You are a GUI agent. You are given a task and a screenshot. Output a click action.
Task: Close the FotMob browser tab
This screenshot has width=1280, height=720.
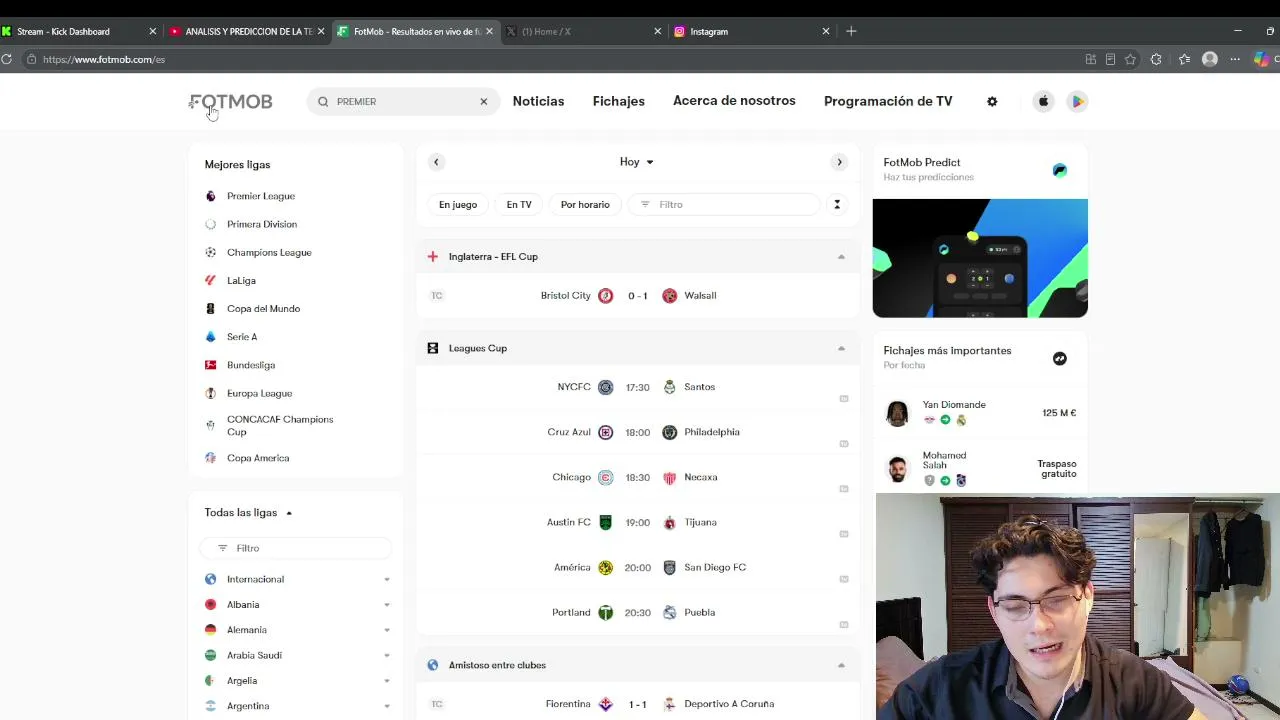pyautogui.click(x=489, y=31)
